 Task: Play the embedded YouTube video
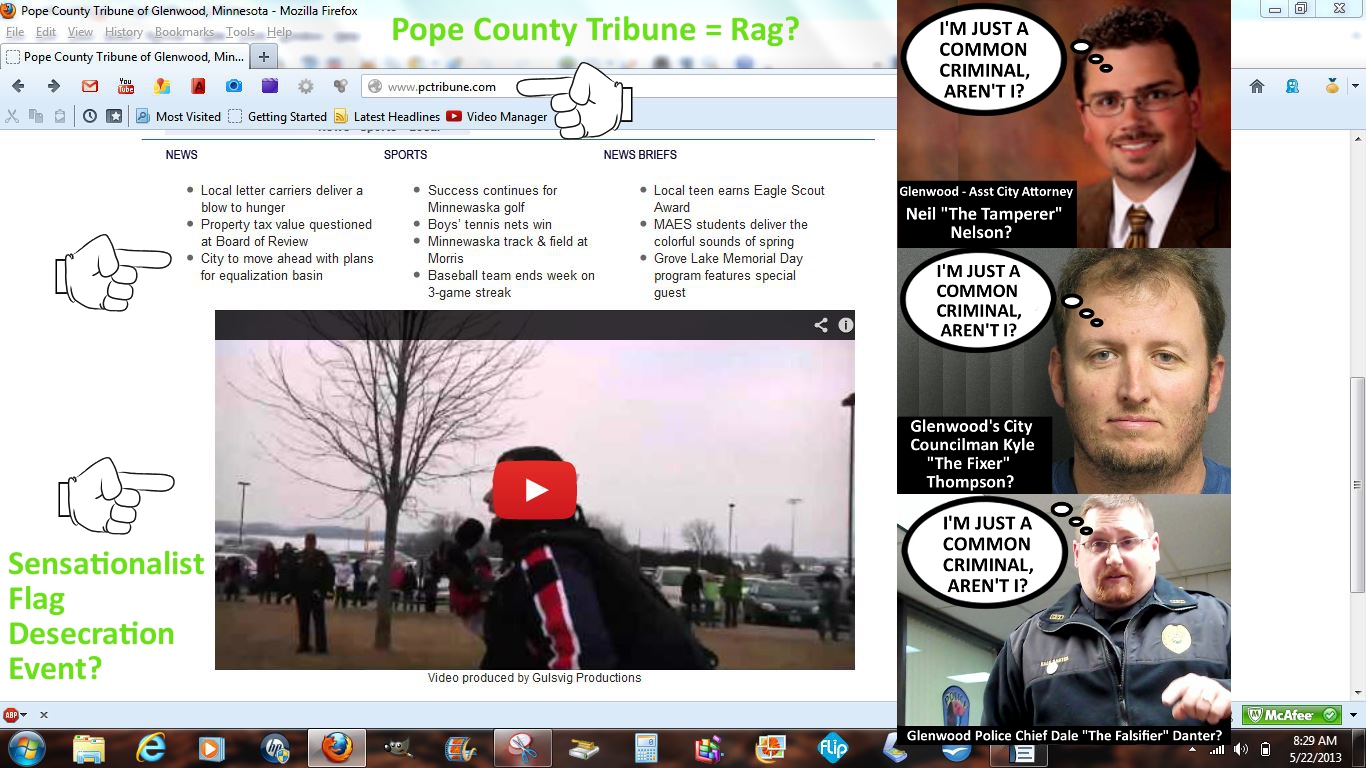point(535,490)
